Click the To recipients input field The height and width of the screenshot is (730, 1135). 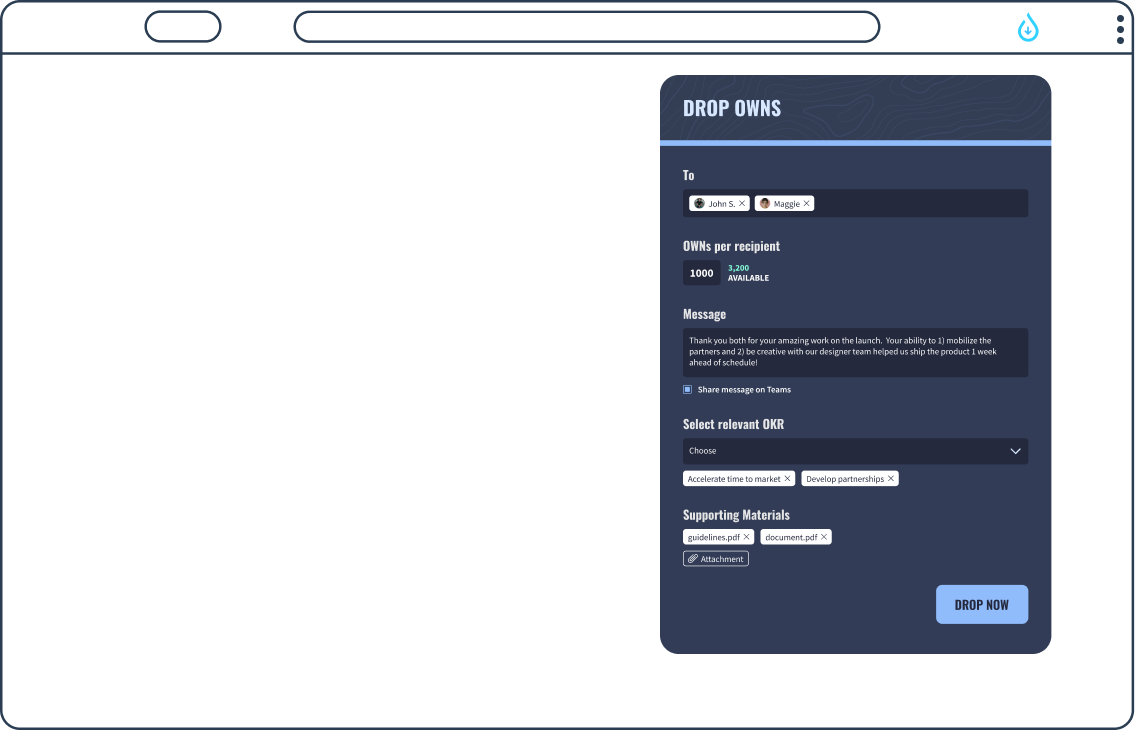(x=920, y=204)
